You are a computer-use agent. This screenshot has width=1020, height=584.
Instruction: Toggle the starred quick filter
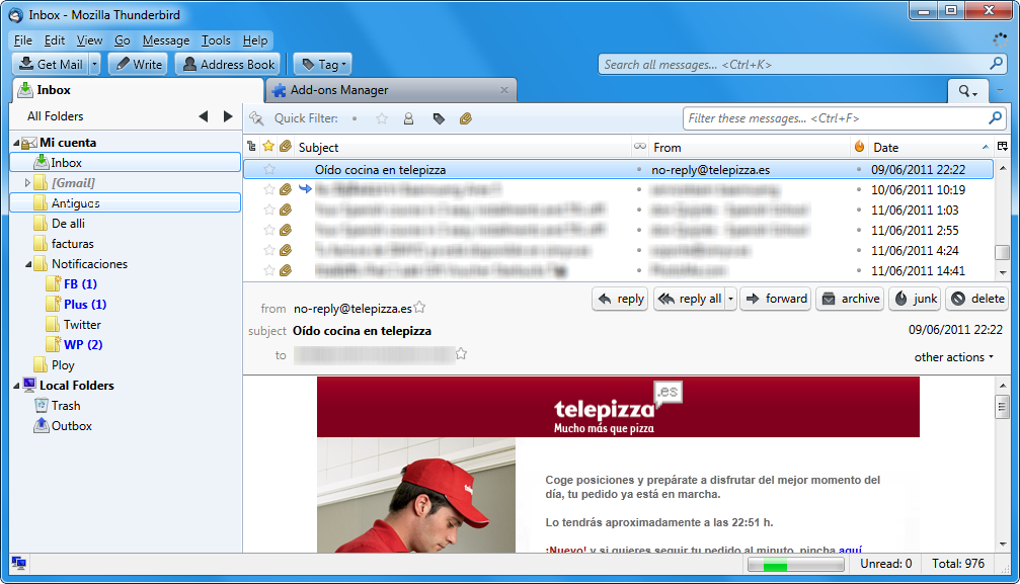tap(382, 118)
